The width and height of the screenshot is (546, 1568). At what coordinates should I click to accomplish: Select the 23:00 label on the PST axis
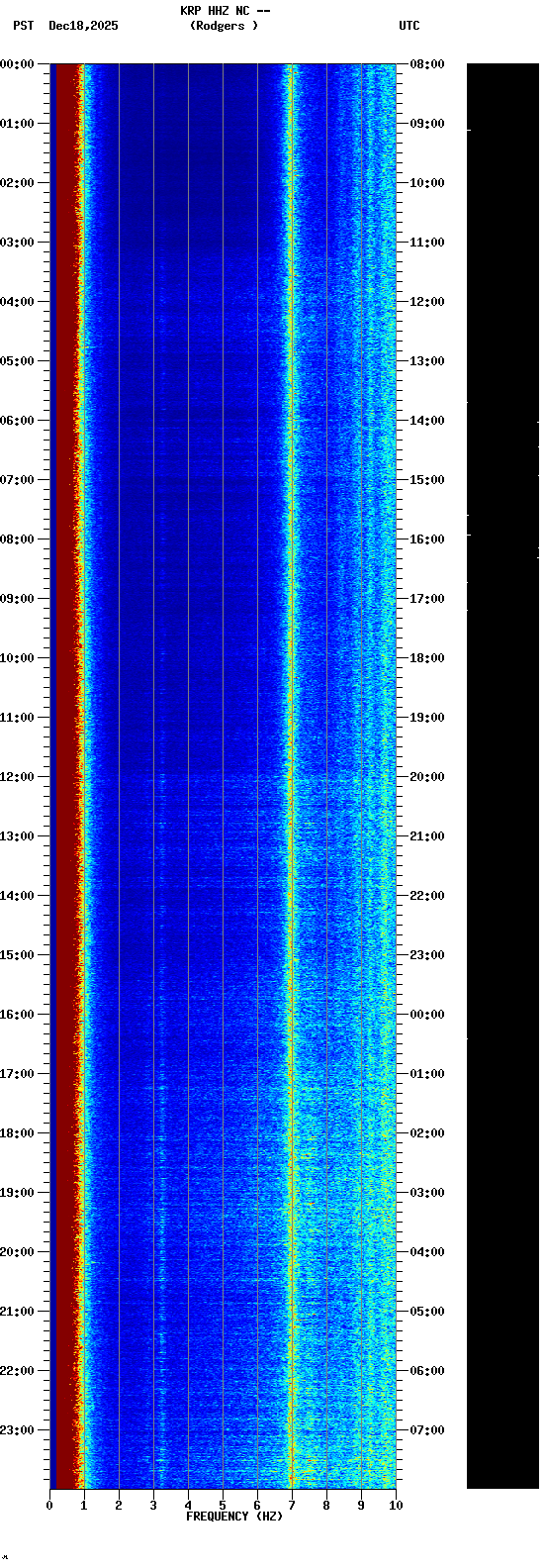(x=17, y=1430)
